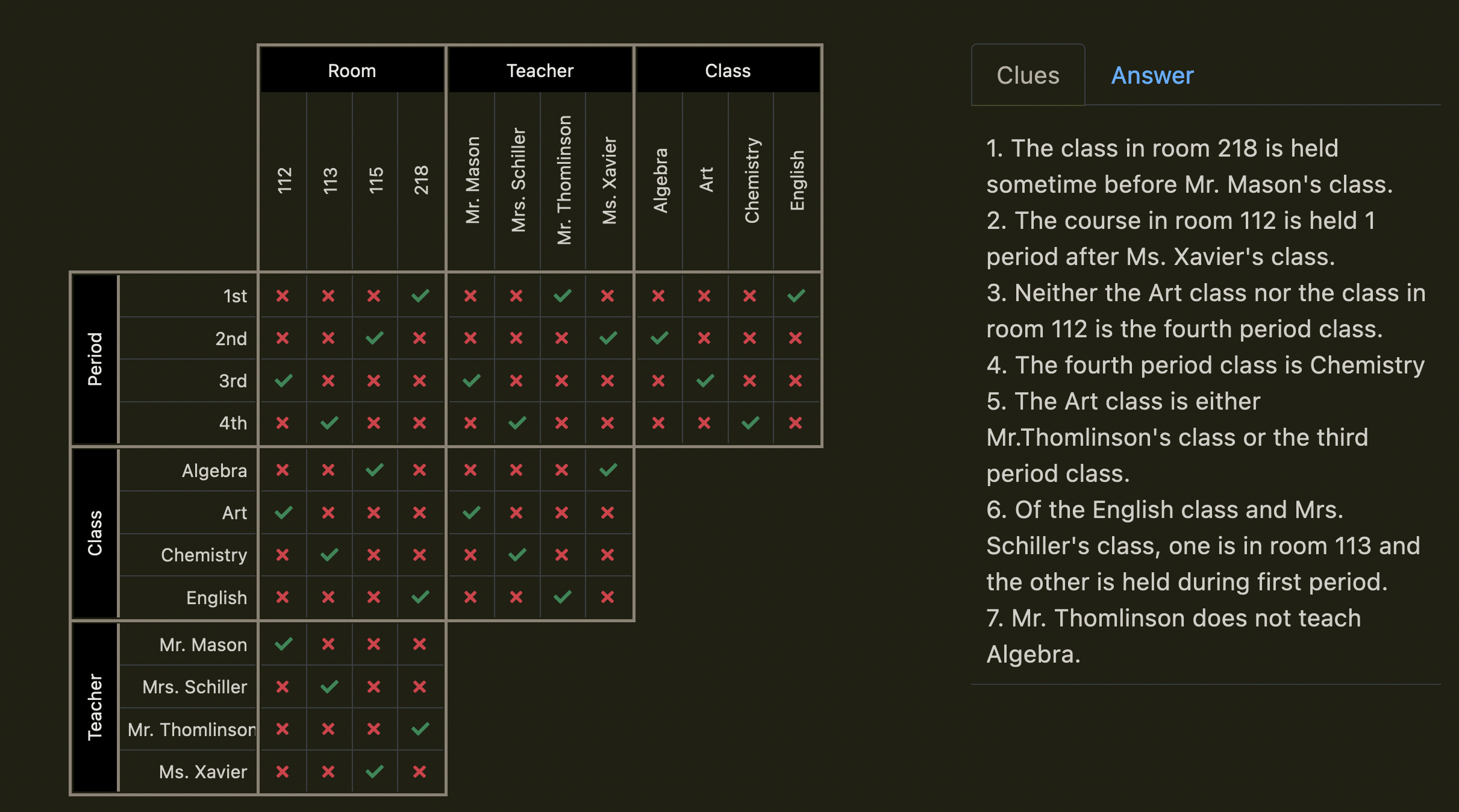Click the Ms. Xavier row label
Viewport: 1459px width, 812px height.
coord(203,772)
